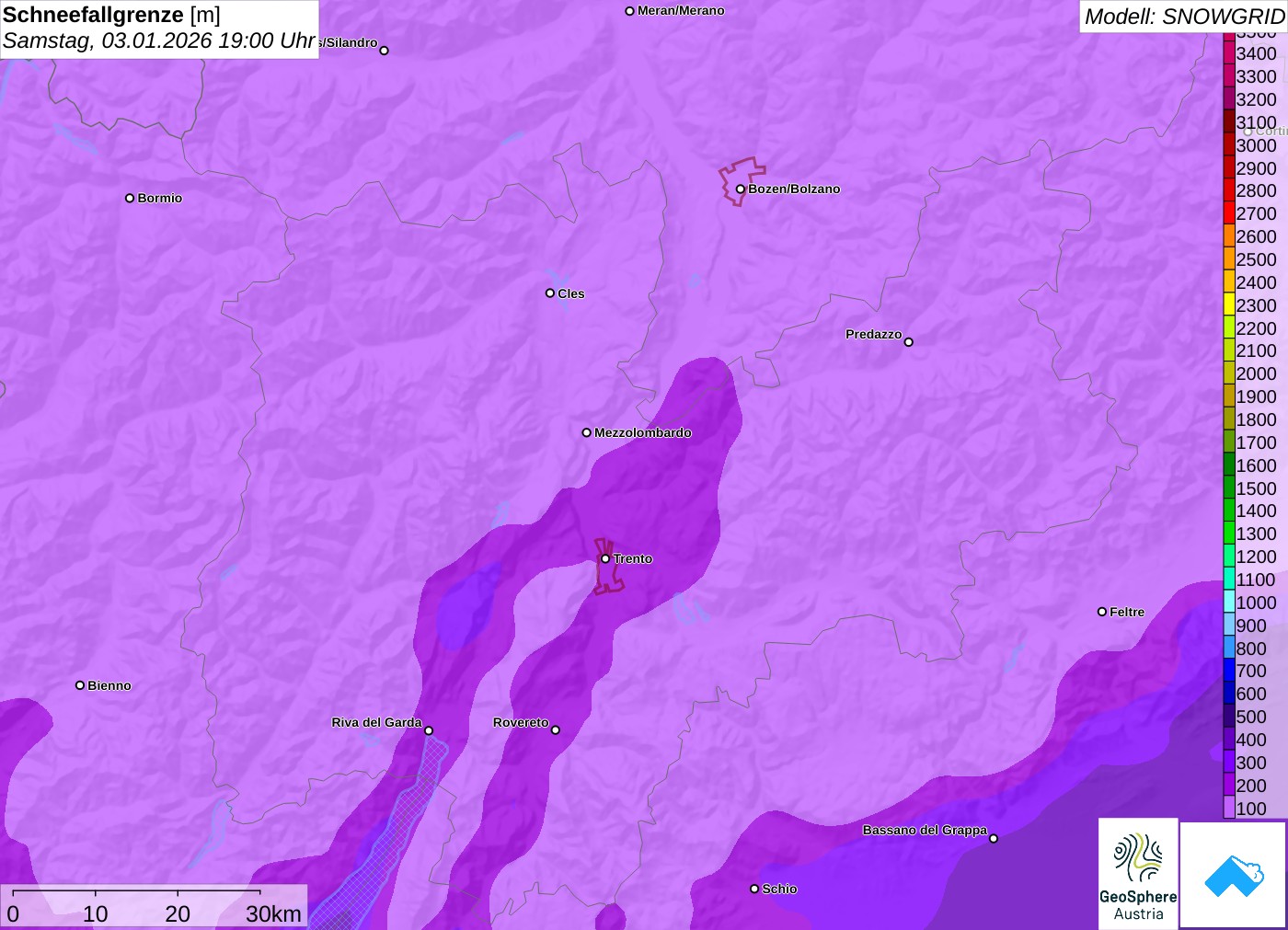Screen dimensions: 1288x930
Task: Click the Meran/Merano map marker circle
Action: pyautogui.click(x=629, y=11)
